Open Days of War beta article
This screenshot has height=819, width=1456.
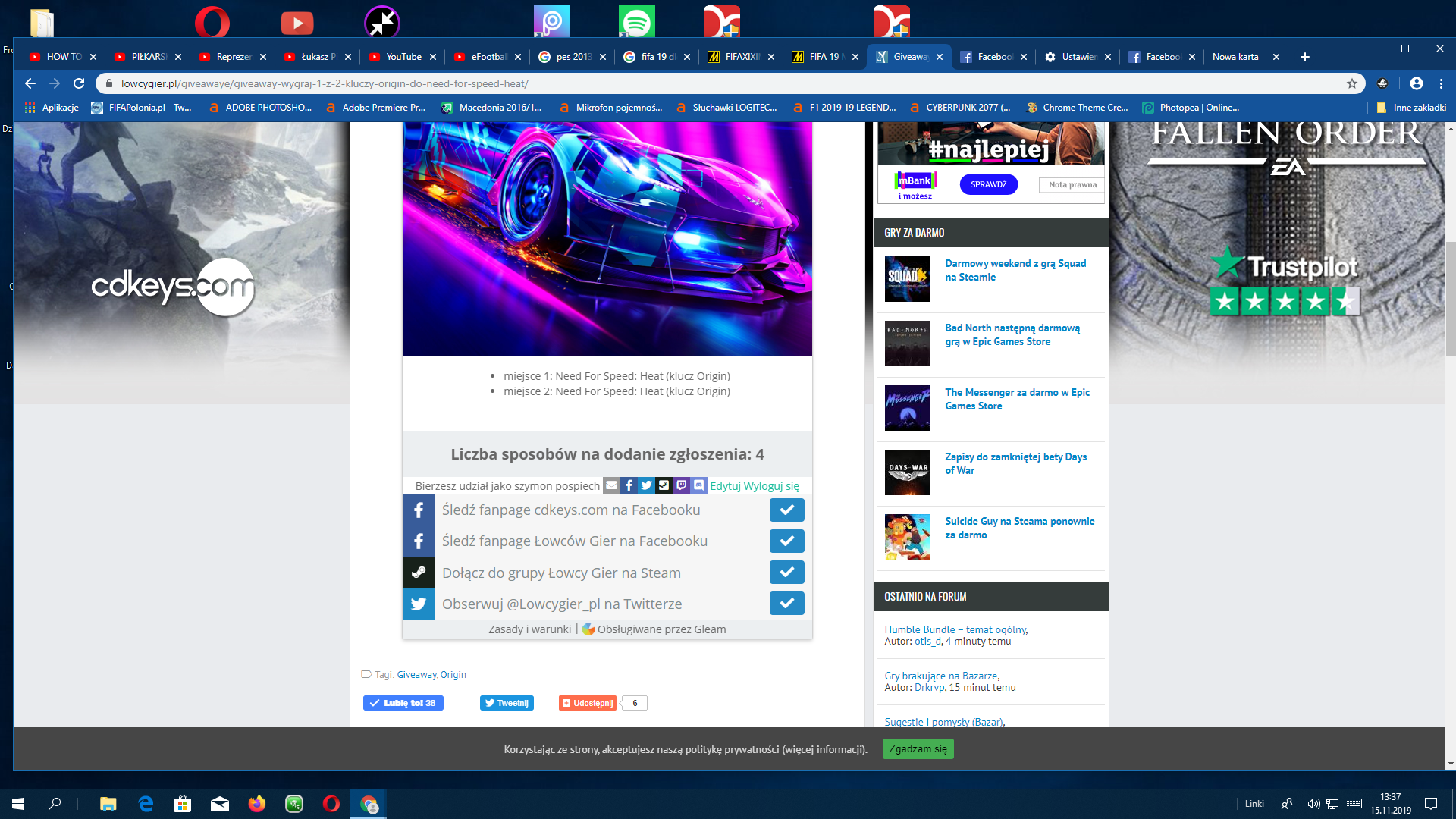(1015, 463)
